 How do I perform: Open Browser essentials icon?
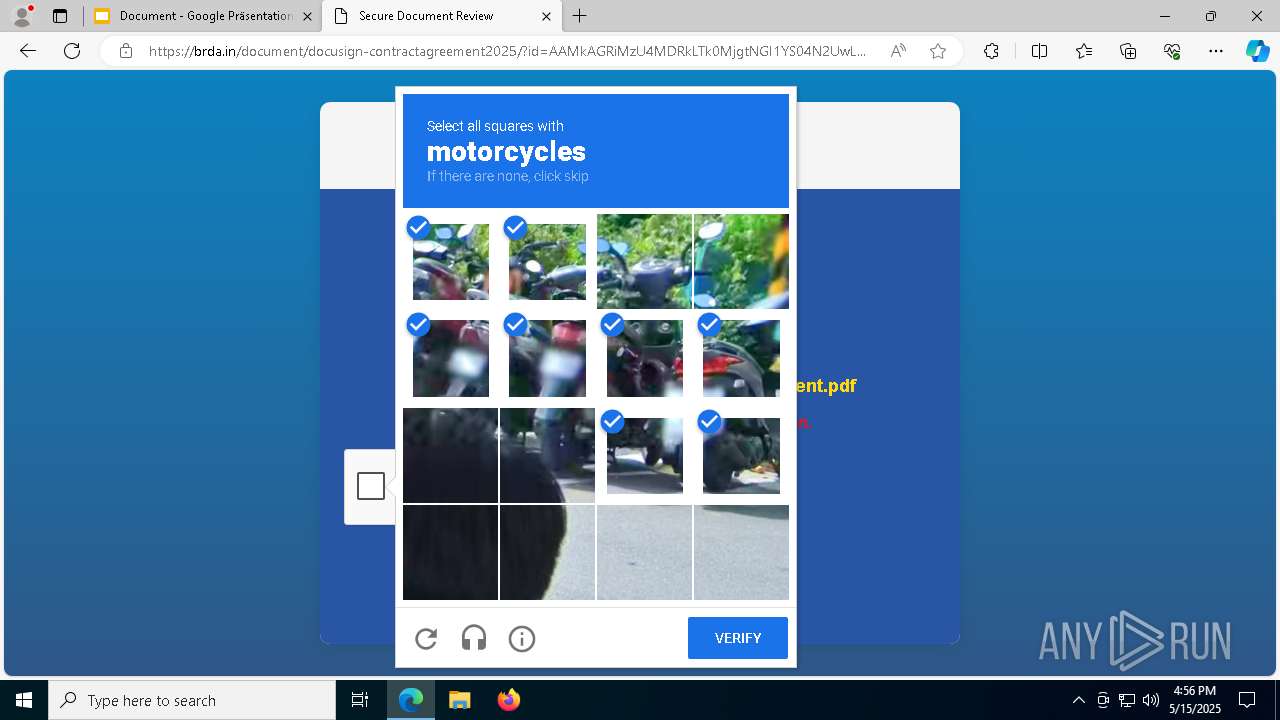point(1172,51)
